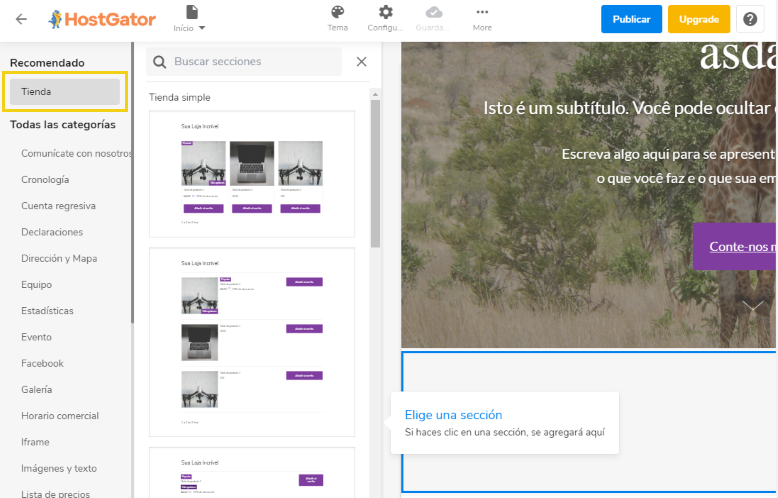778x498 pixels.
Task: Select the Equipo category
Action: pyautogui.click(x=37, y=285)
